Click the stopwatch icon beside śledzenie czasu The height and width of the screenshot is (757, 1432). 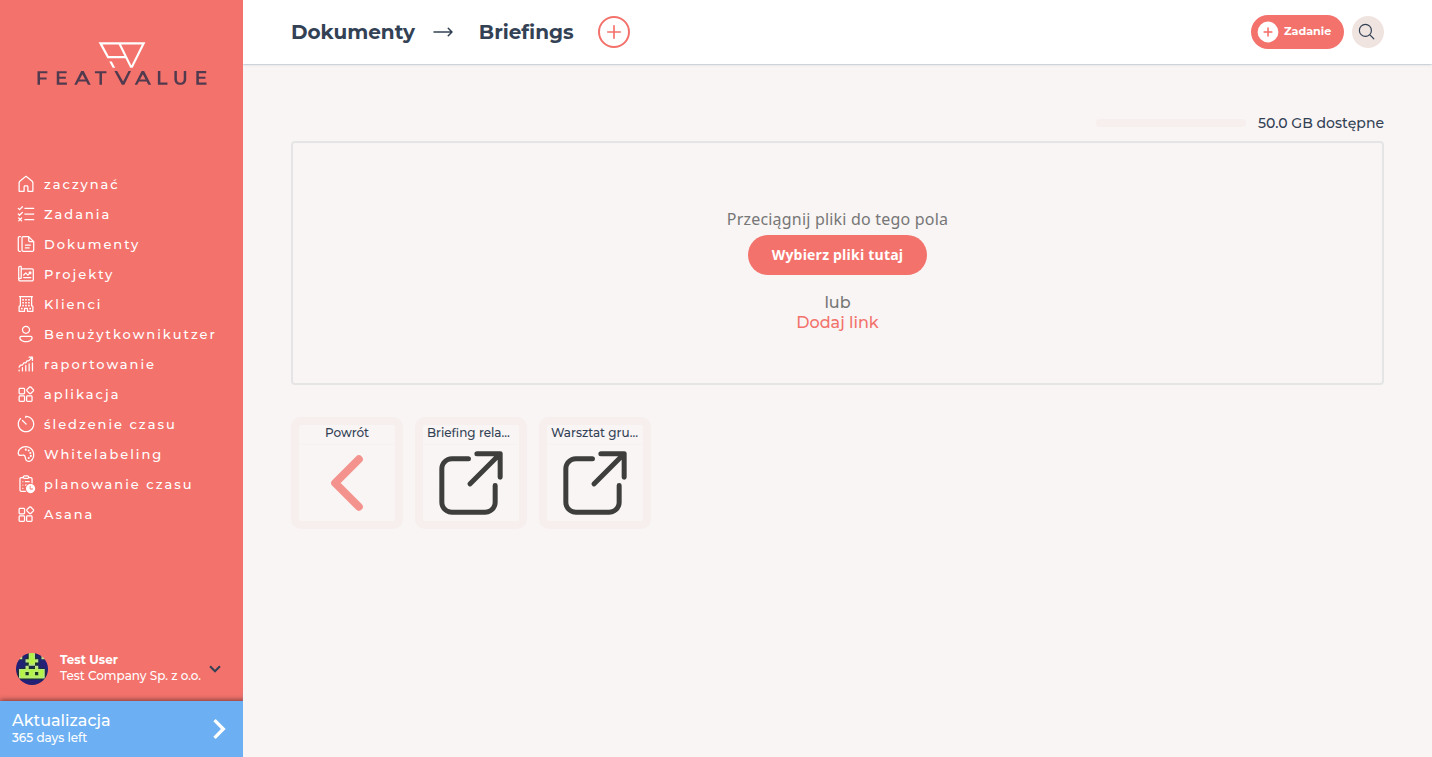point(26,424)
